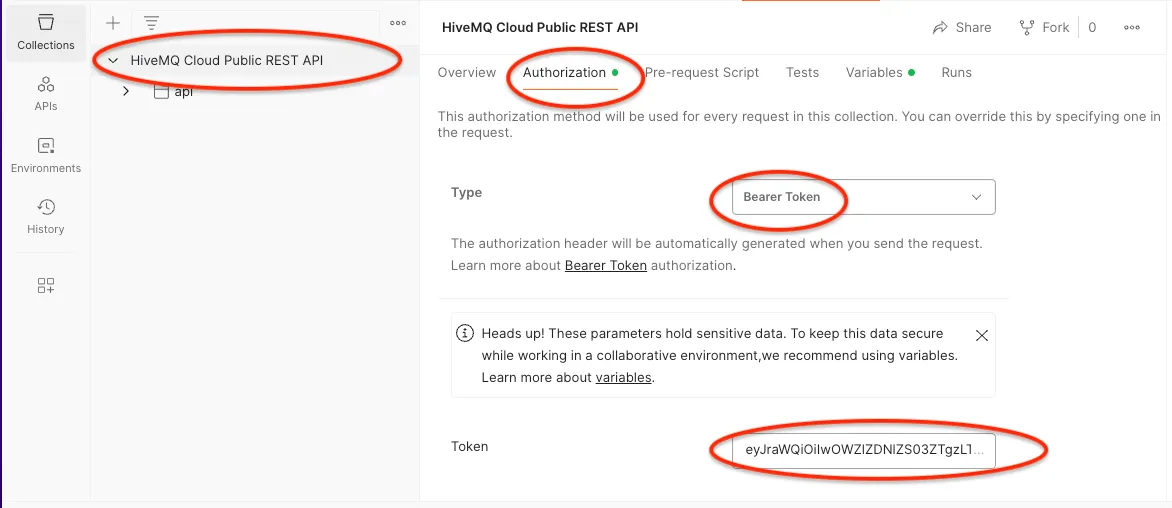Switch to the Tests tab
Viewport: 1172px width, 508px height.
click(x=802, y=72)
